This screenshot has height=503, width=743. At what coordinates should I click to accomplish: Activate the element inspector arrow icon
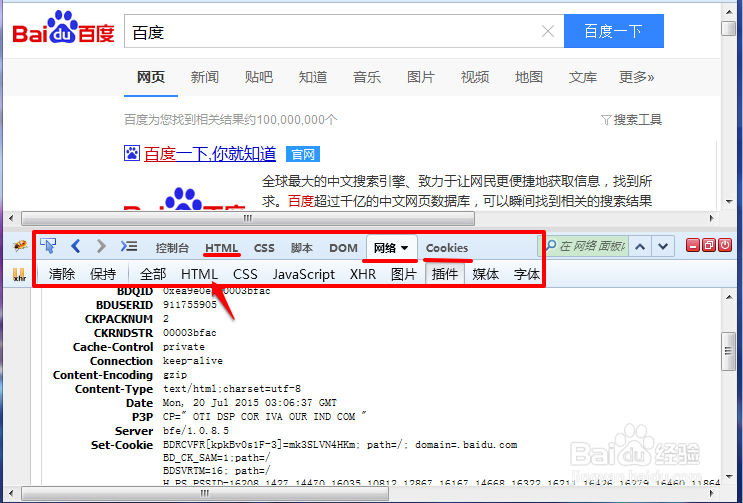(x=48, y=246)
